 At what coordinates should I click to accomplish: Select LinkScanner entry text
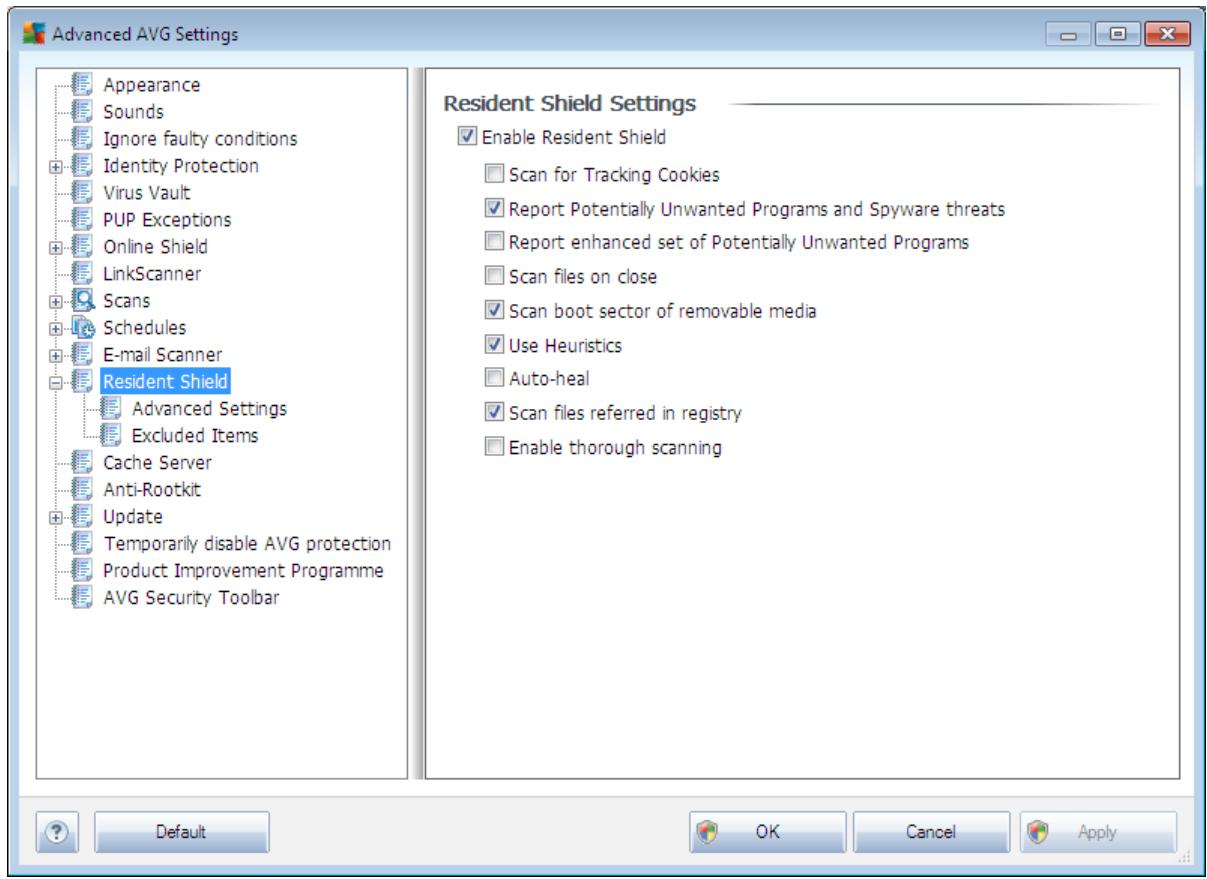tap(151, 274)
